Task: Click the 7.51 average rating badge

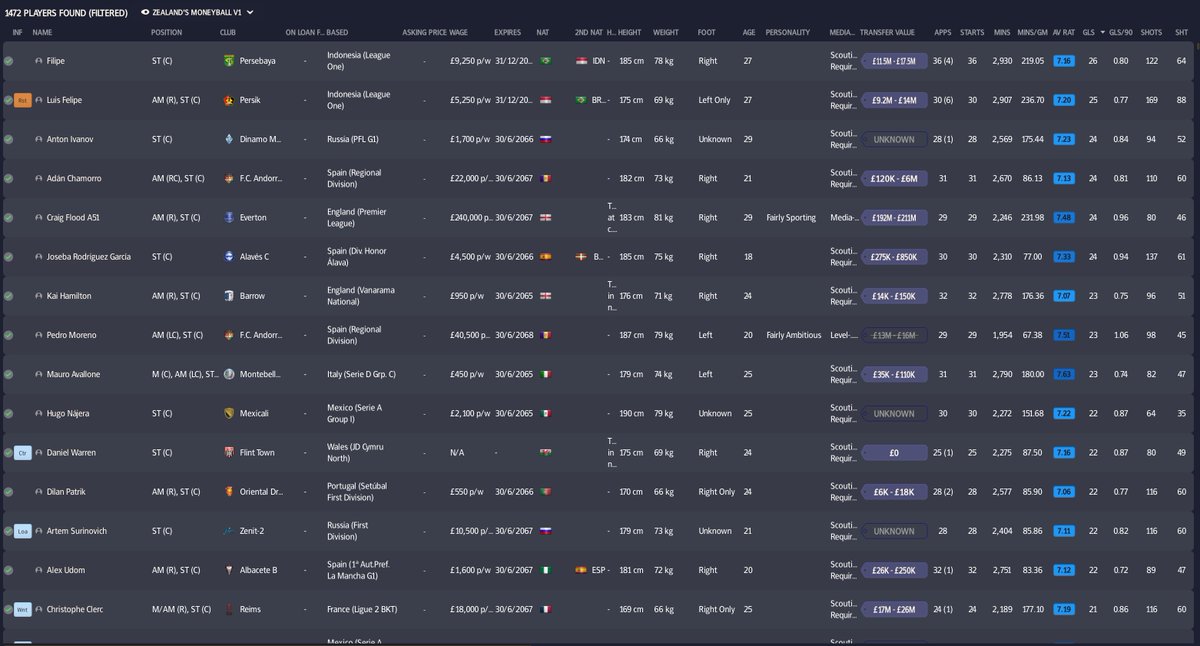Action: click(1064, 334)
